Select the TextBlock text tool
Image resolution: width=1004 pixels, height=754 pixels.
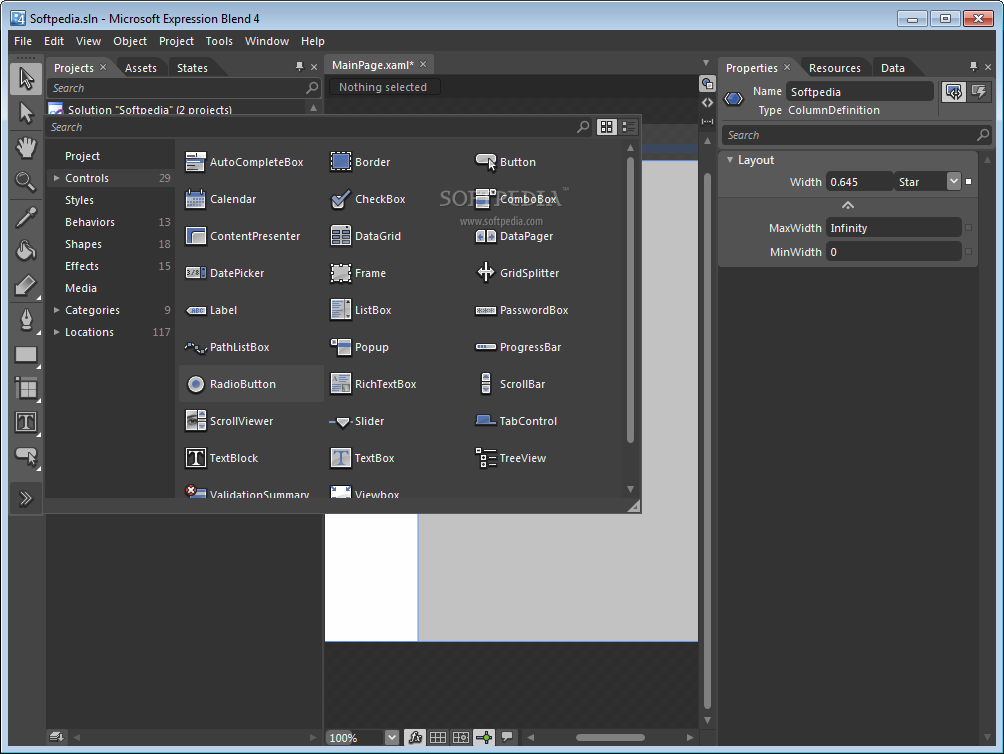[26, 422]
